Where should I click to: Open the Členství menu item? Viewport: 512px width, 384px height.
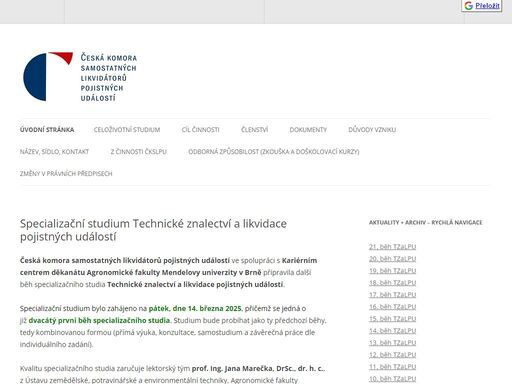[x=254, y=130]
